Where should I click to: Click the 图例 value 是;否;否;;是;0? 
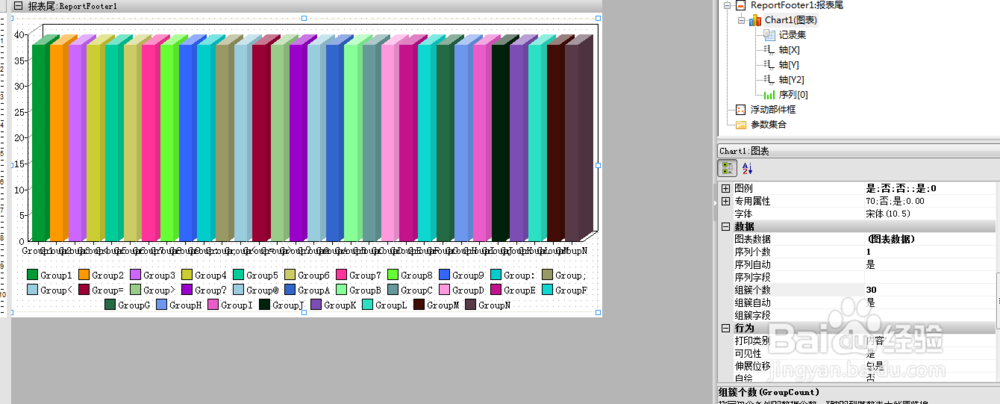point(901,188)
